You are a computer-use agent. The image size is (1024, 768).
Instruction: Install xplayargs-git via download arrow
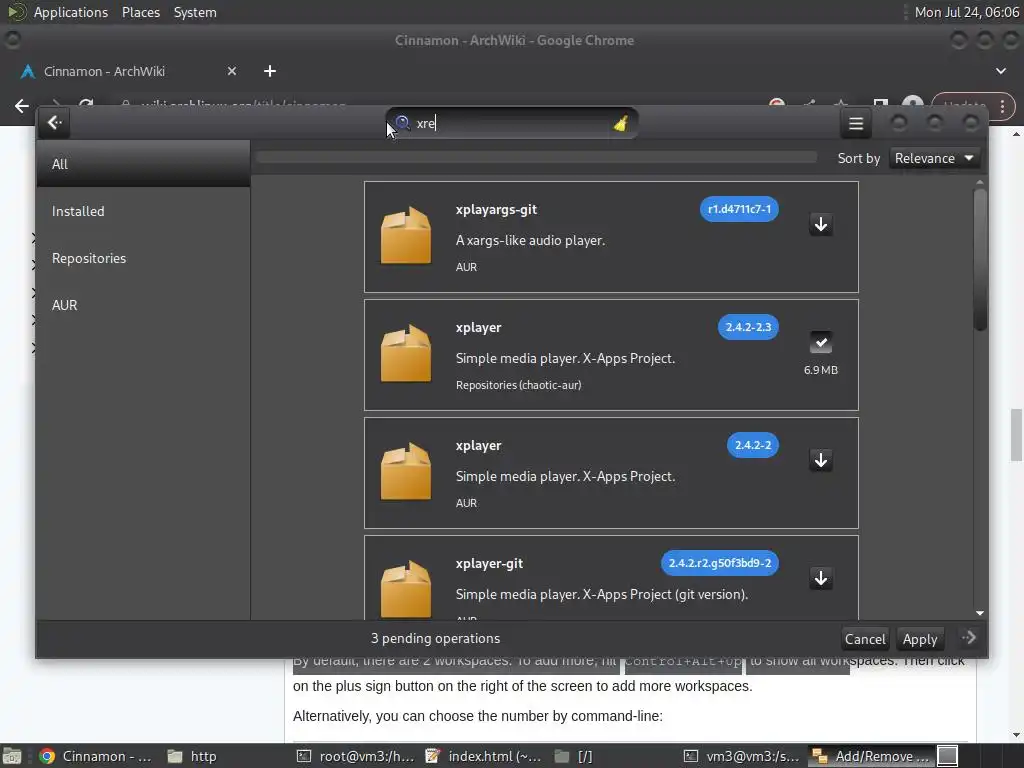[821, 224]
